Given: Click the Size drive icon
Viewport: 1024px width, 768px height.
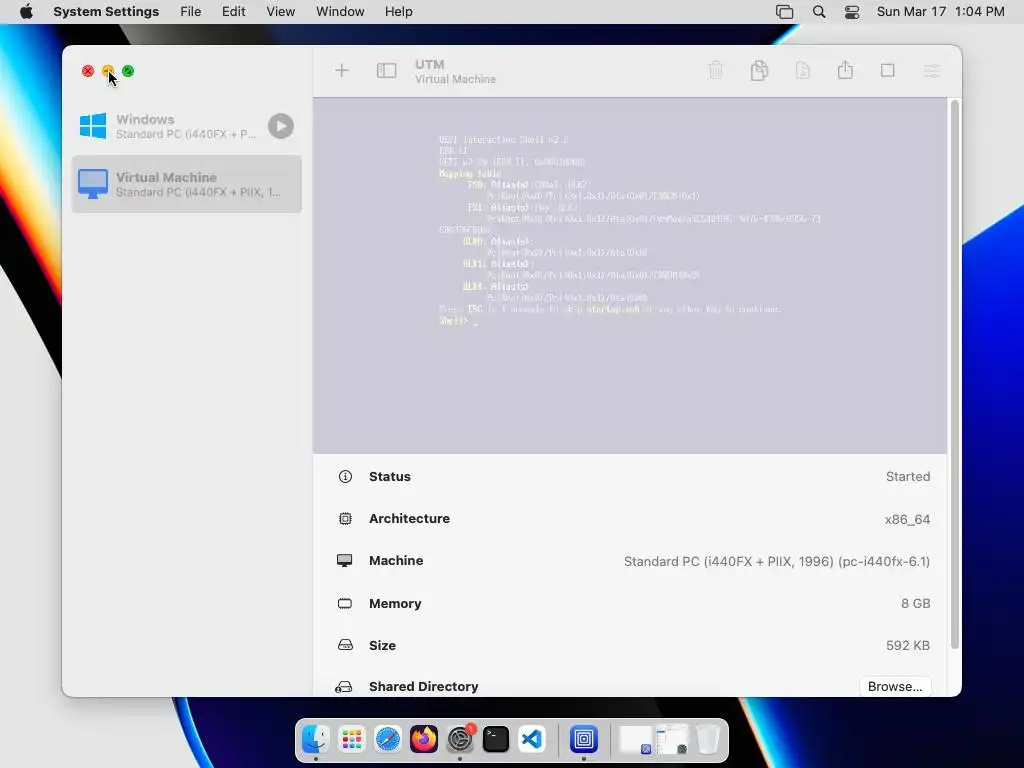Looking at the screenshot, I should tap(345, 645).
